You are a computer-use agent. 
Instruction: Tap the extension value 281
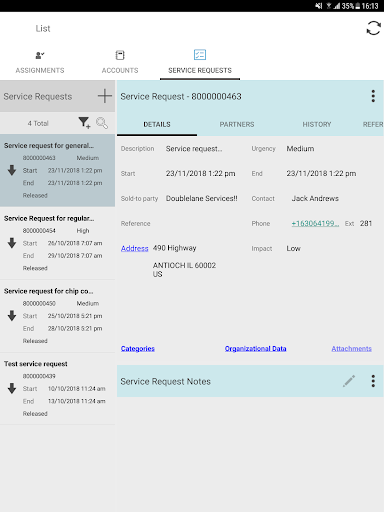tap(366, 223)
